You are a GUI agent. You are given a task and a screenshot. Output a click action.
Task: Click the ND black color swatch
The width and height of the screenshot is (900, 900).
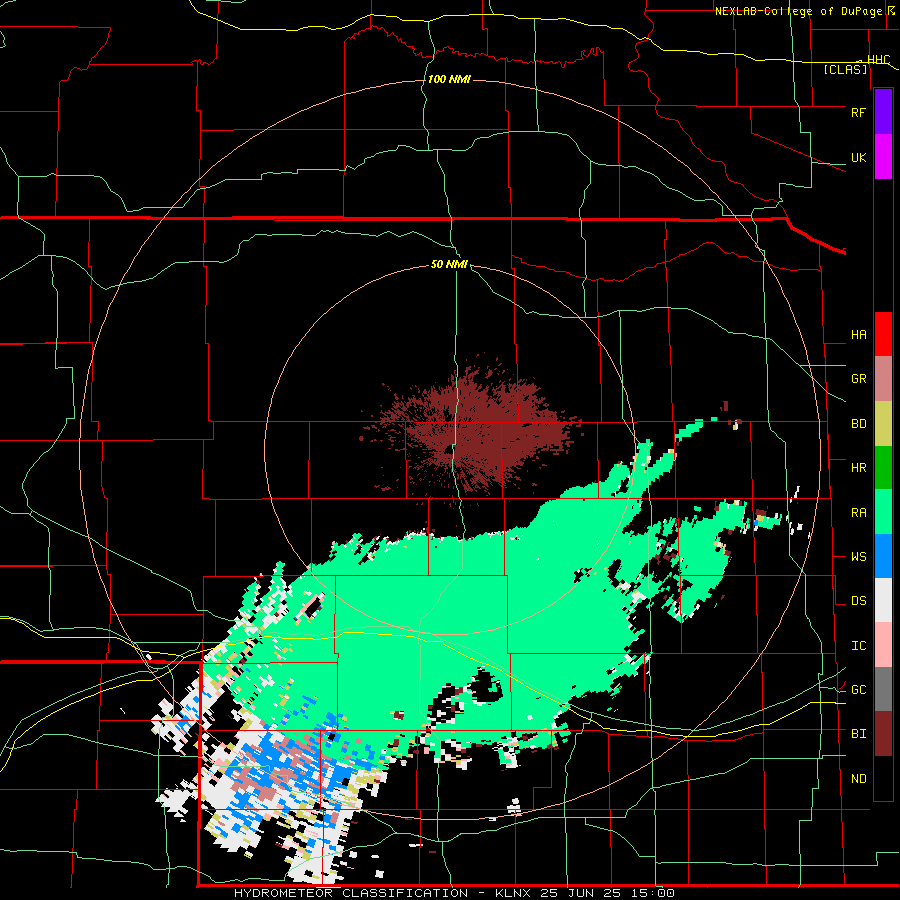[x=883, y=778]
